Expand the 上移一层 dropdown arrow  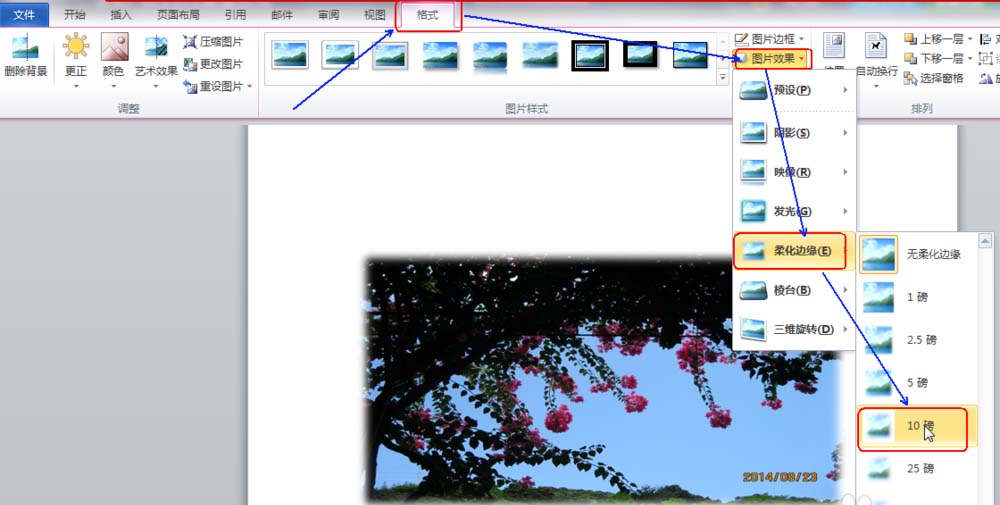coord(970,40)
